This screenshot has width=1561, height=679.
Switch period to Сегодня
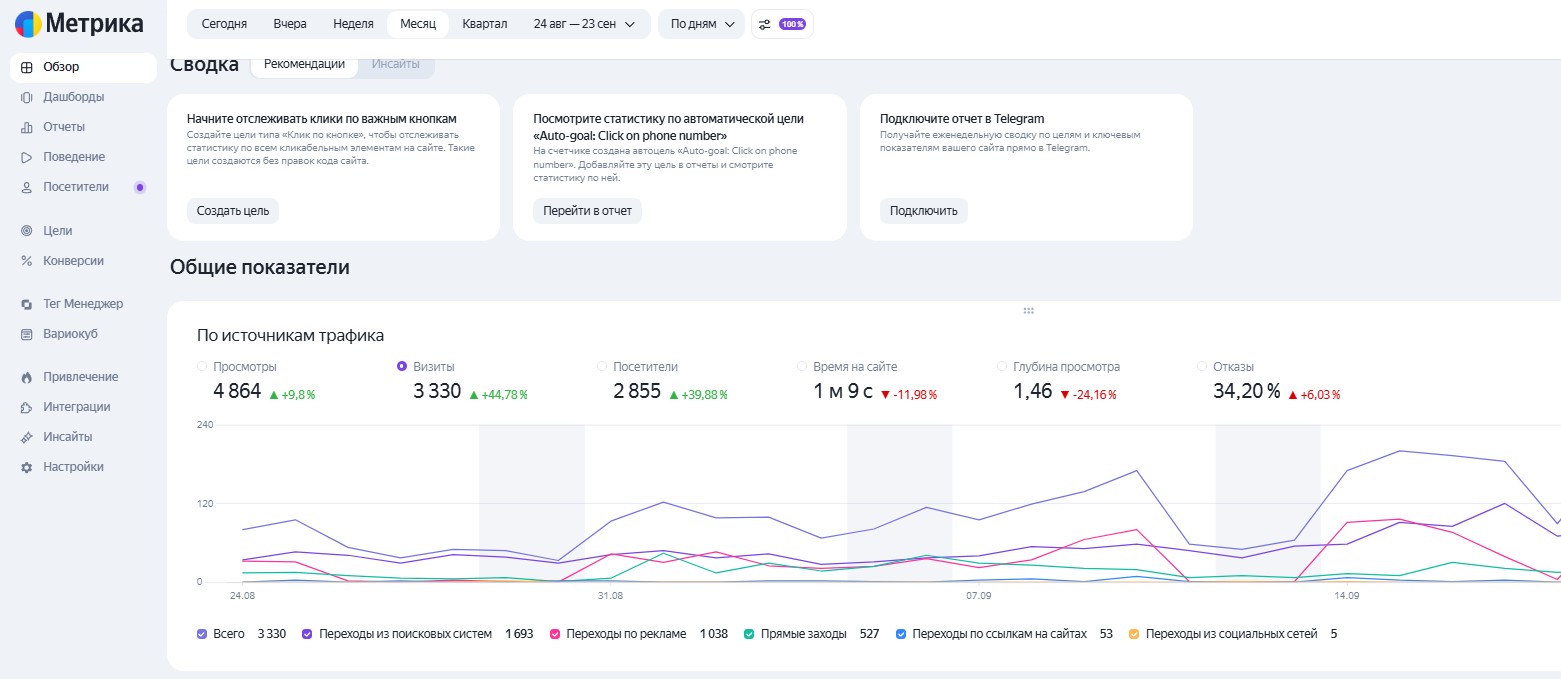224,24
